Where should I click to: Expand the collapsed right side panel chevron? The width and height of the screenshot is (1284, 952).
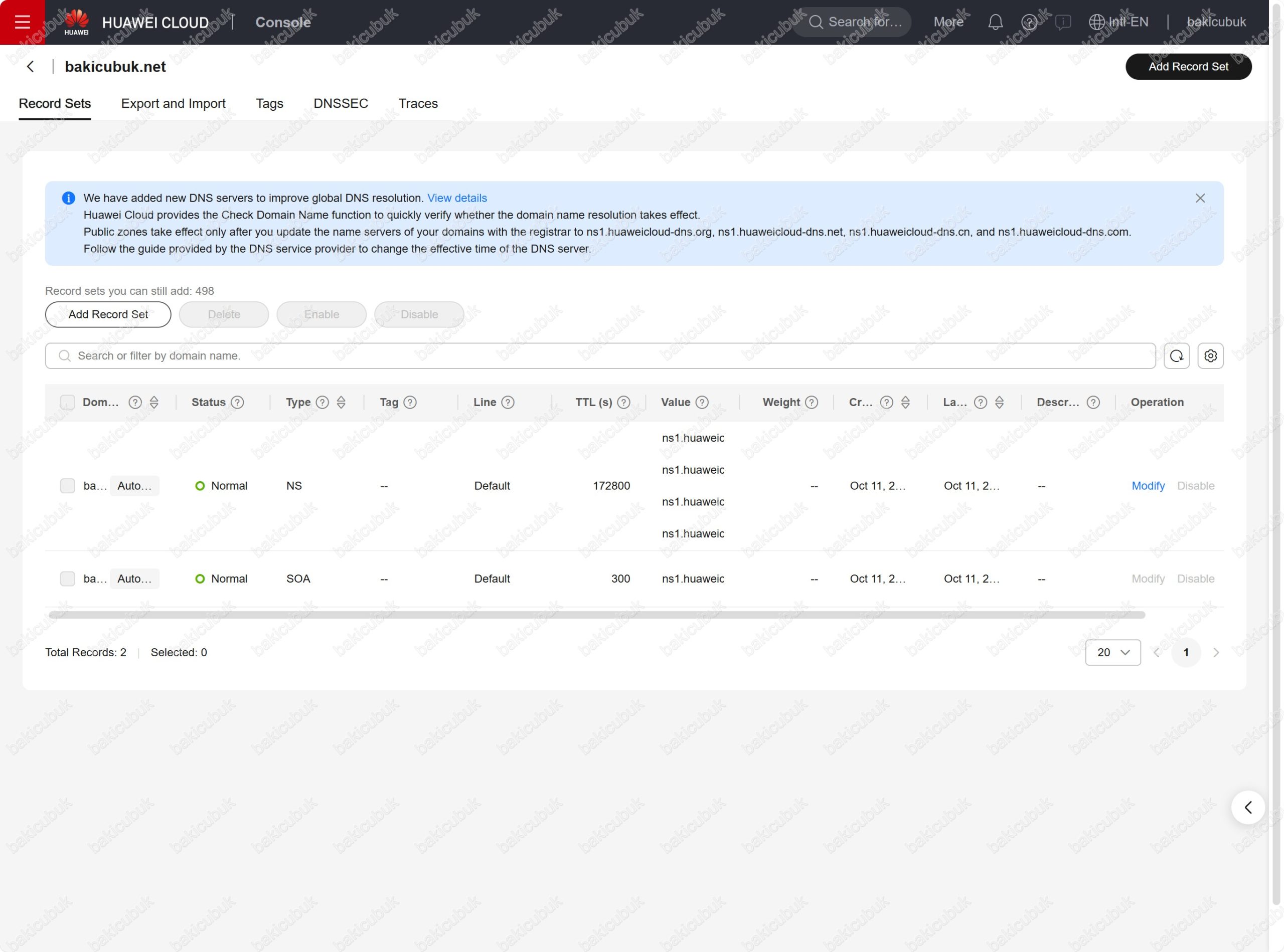(1248, 807)
